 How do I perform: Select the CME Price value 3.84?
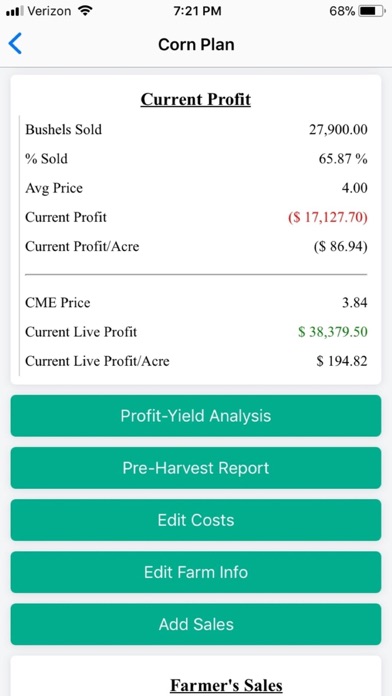pyautogui.click(x=355, y=303)
